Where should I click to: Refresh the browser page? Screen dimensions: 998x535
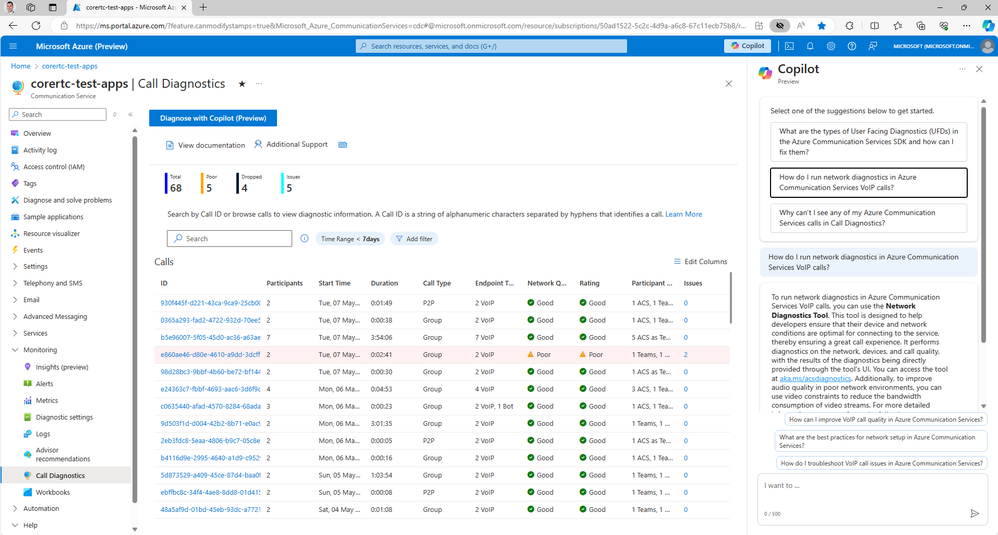[36, 25]
